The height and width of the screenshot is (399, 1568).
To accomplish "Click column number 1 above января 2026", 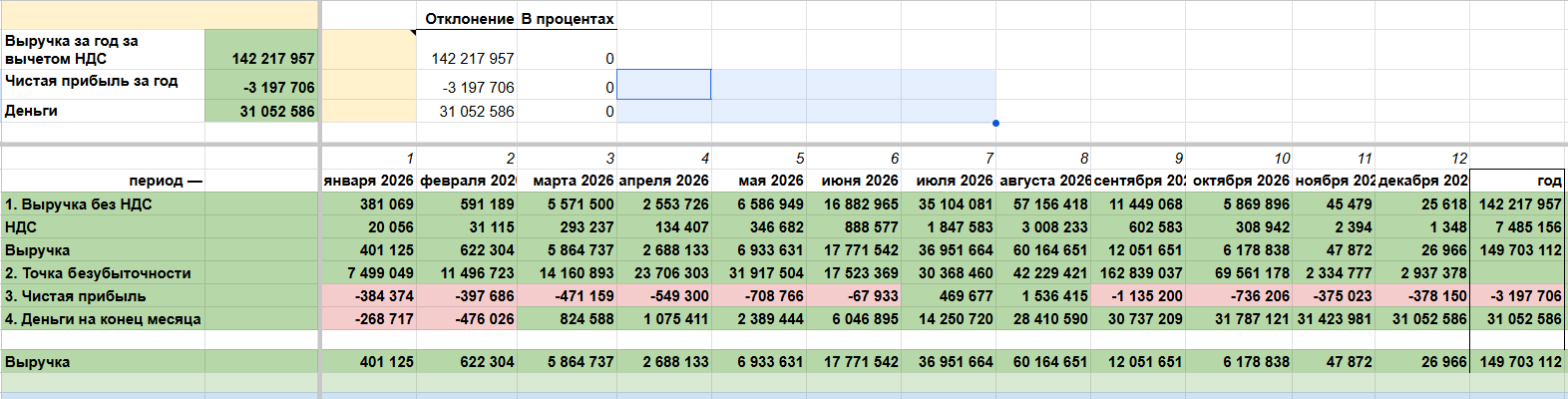I will (369, 158).
